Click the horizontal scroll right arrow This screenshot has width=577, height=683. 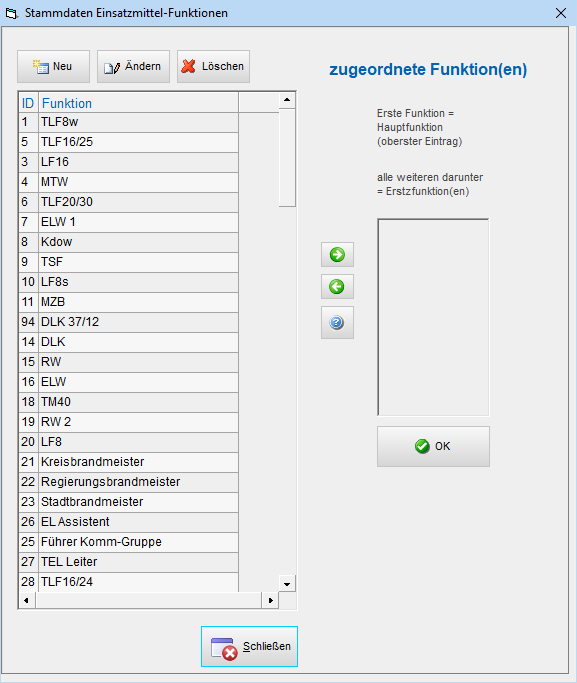pyautogui.click(x=270, y=600)
